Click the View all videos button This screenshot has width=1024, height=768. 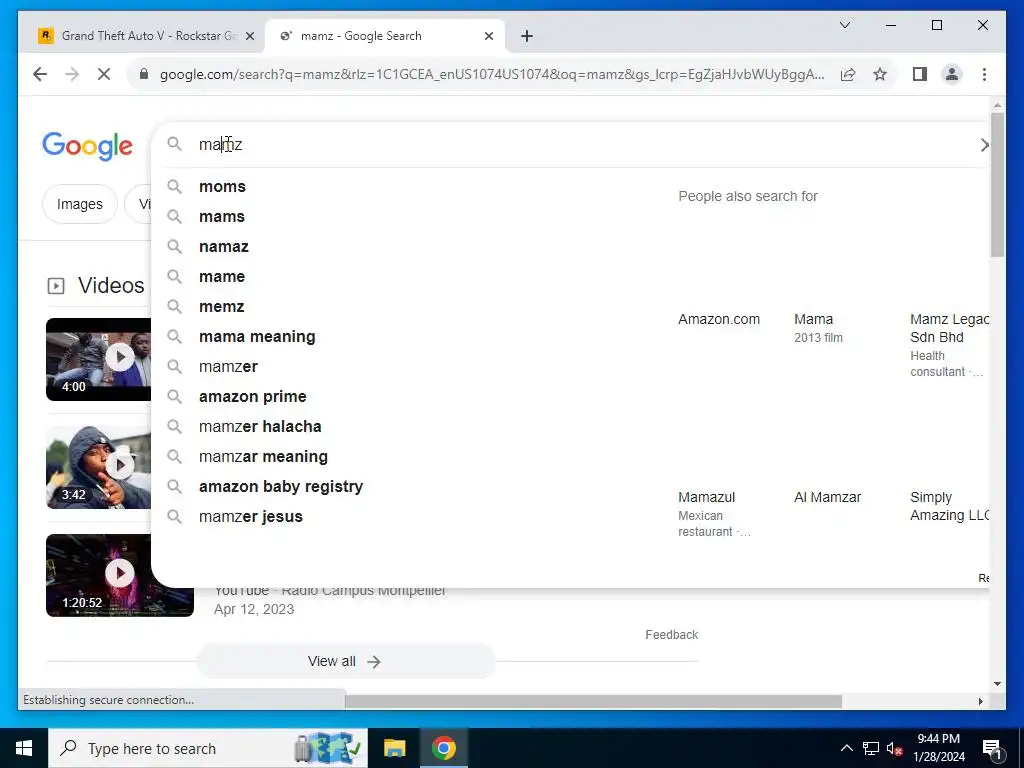pyautogui.click(x=345, y=662)
